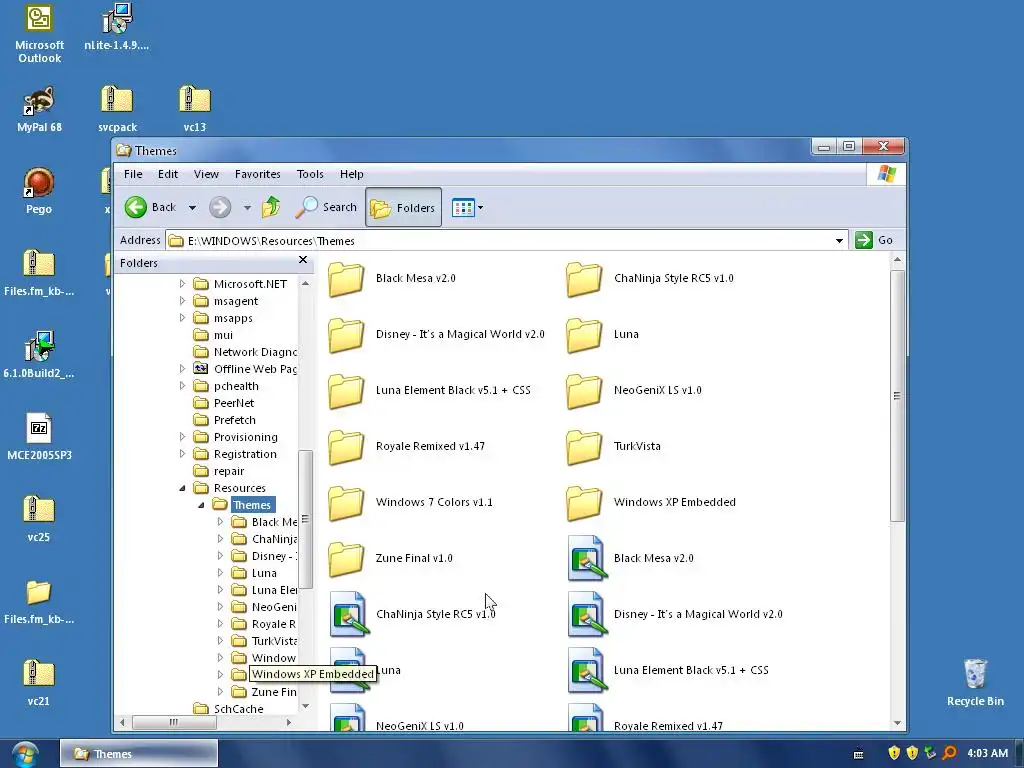Image resolution: width=1024 pixels, height=768 pixels.
Task: Go up one folder level
Action: [271, 208]
